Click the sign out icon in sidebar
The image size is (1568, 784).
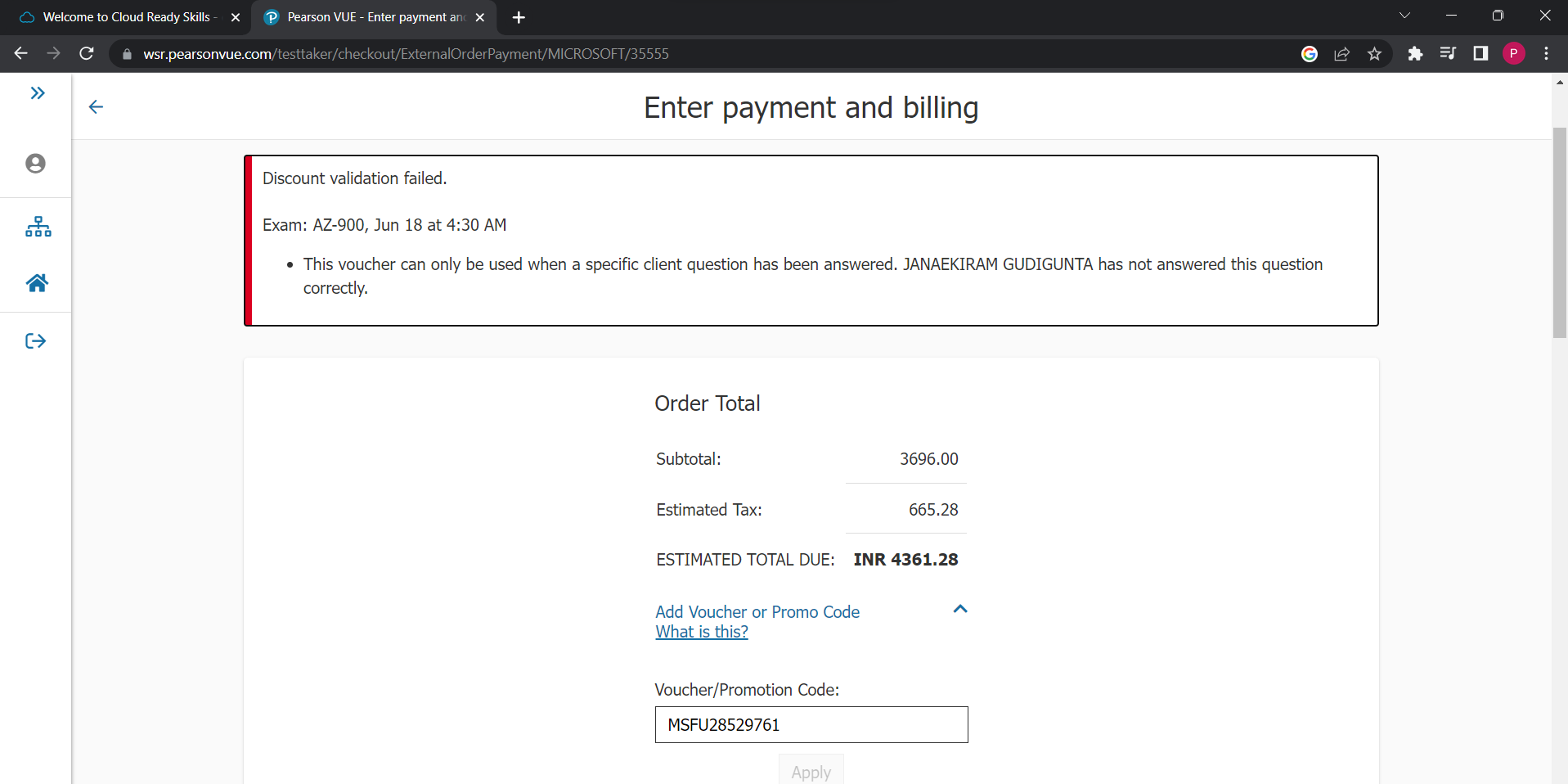coord(36,341)
